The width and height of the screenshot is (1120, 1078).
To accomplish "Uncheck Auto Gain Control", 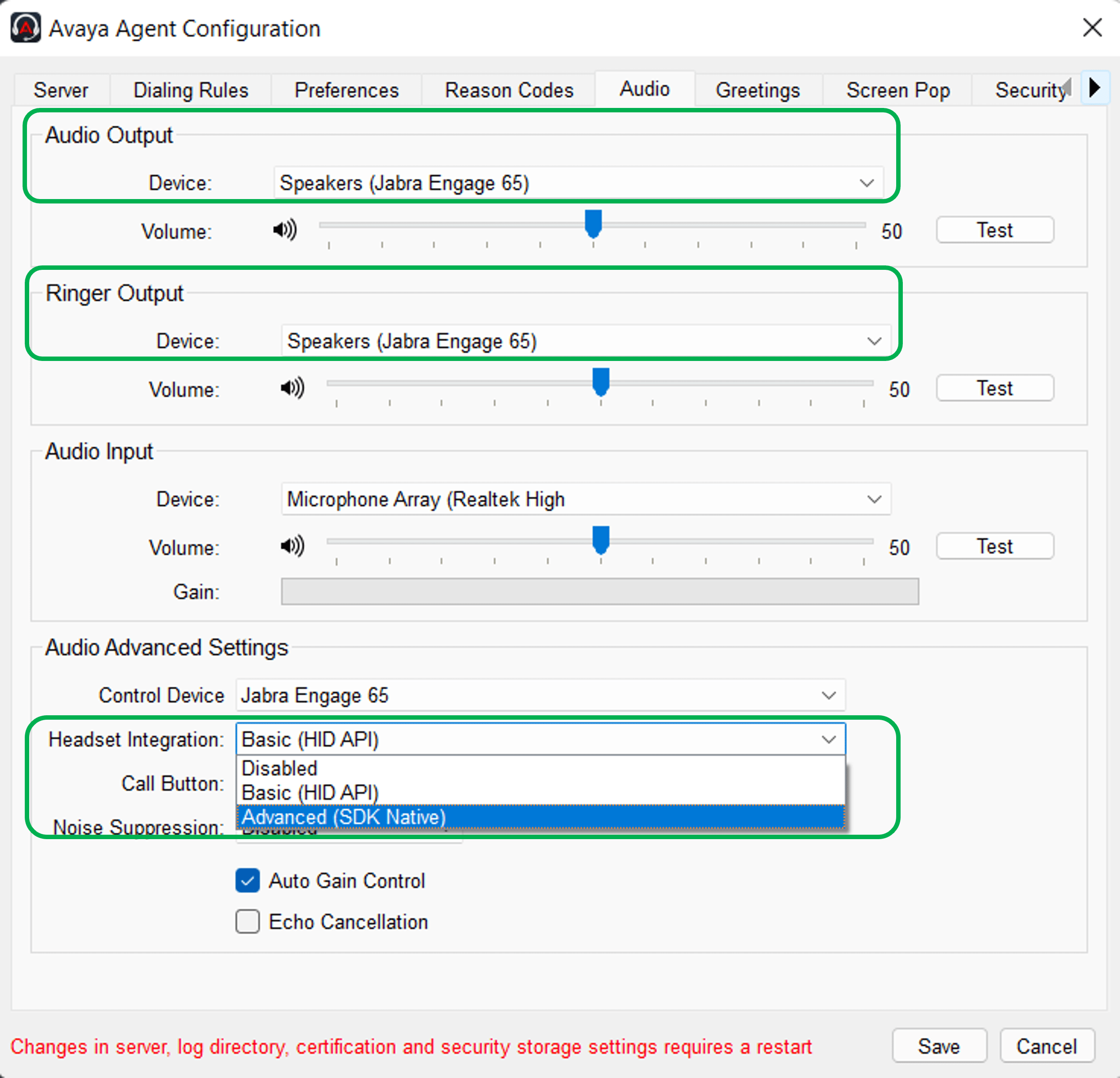I will [x=247, y=880].
